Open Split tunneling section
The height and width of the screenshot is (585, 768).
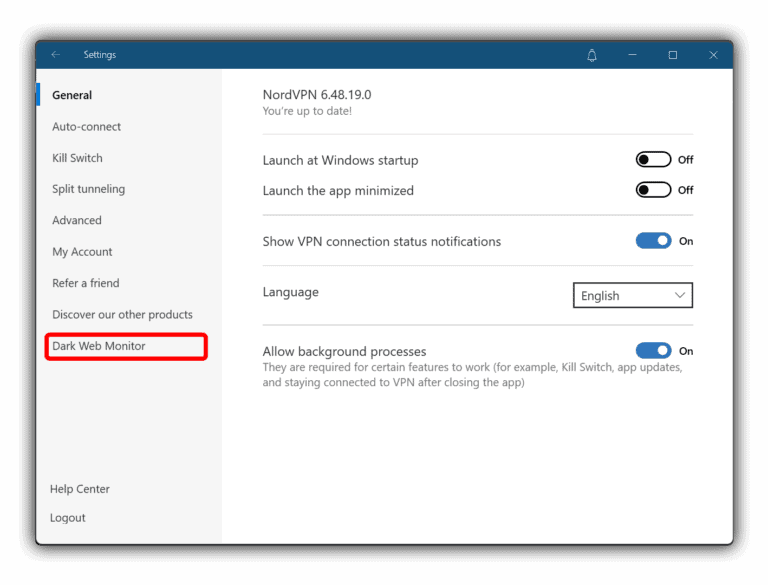(88, 189)
